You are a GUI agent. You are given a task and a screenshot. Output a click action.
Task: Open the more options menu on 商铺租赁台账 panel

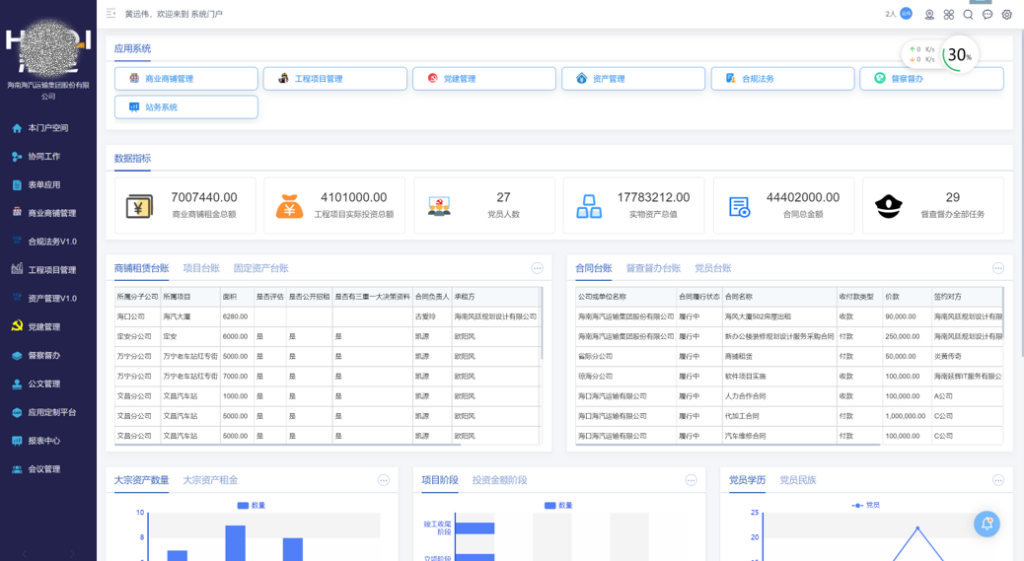[x=537, y=268]
